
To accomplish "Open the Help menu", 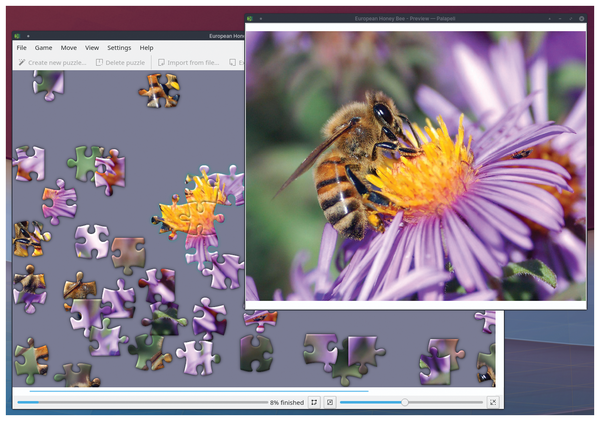I will click(x=146, y=48).
